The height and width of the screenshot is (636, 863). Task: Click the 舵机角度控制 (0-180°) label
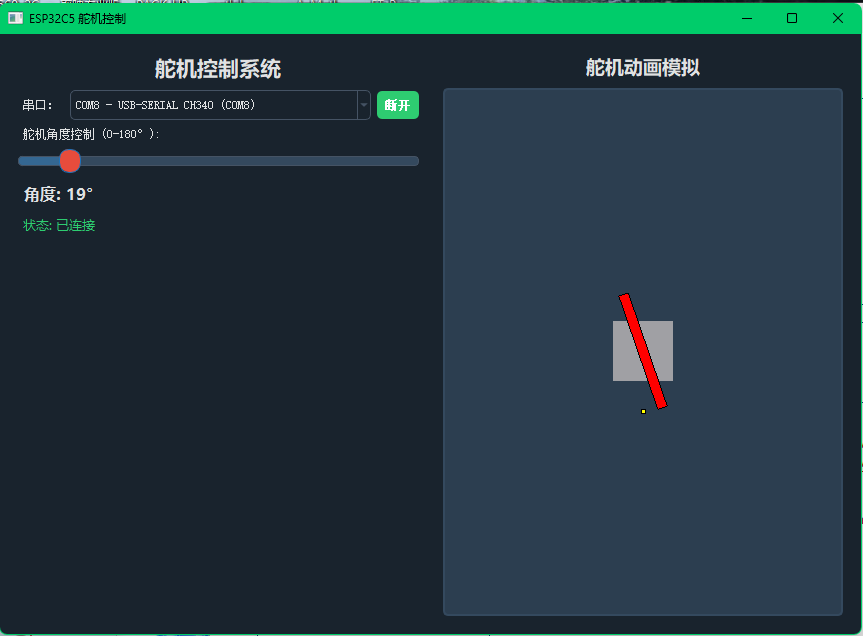coord(91,134)
